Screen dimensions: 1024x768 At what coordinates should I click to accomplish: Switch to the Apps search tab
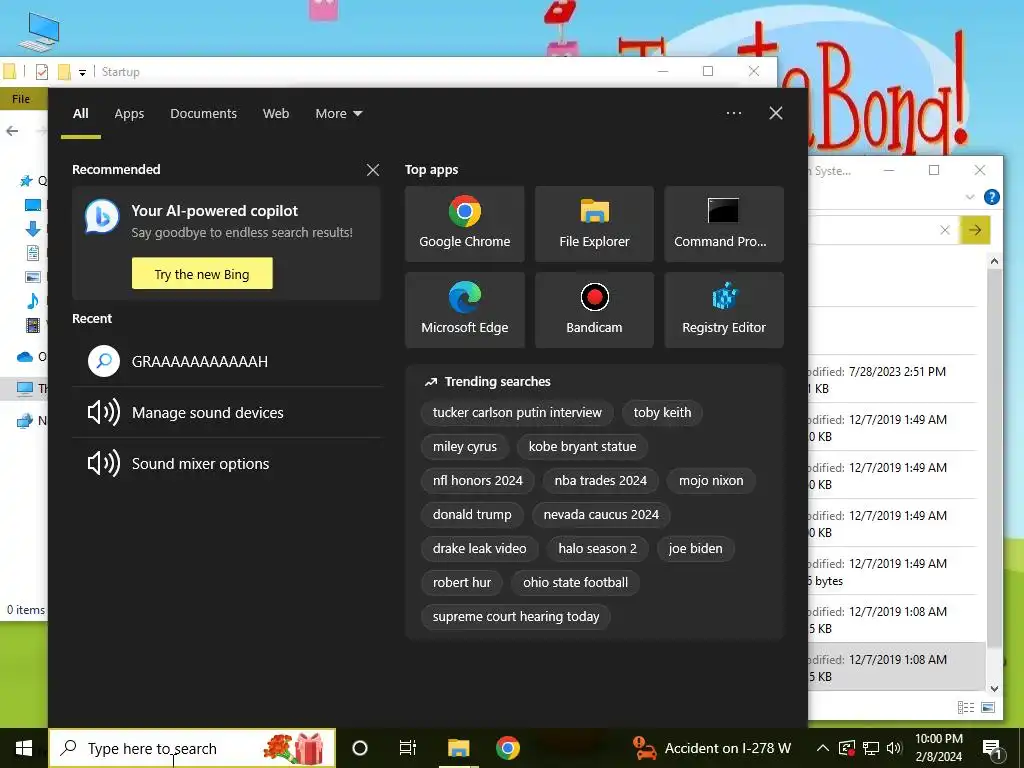[129, 114]
